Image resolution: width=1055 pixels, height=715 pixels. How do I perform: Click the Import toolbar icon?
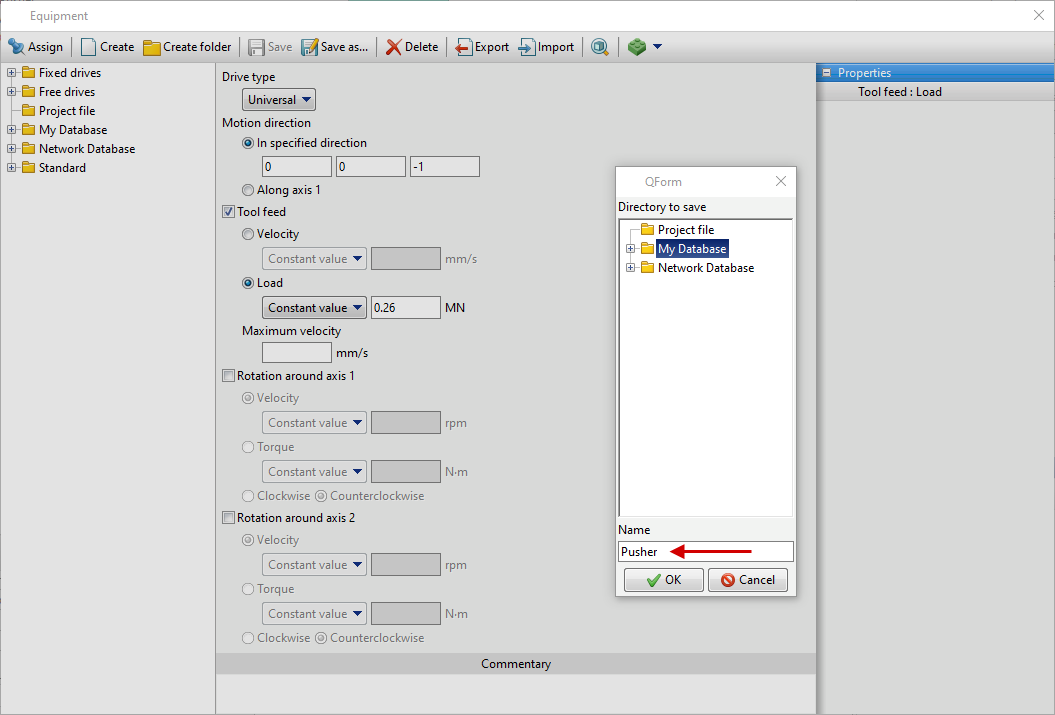527,47
